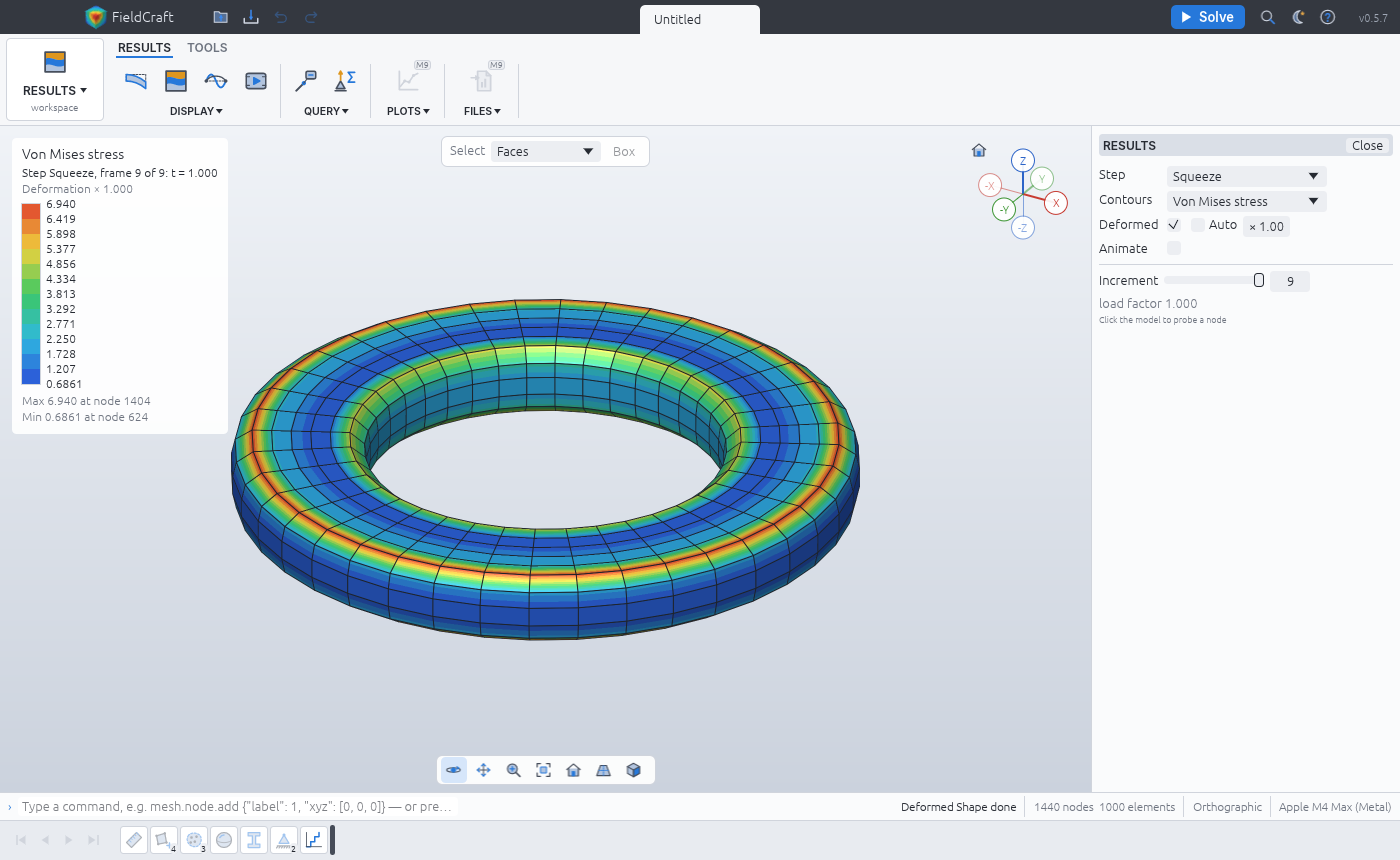Open the Contours dropdown showing Von Mises stress
This screenshot has height=860, width=1400.
click(x=1247, y=201)
